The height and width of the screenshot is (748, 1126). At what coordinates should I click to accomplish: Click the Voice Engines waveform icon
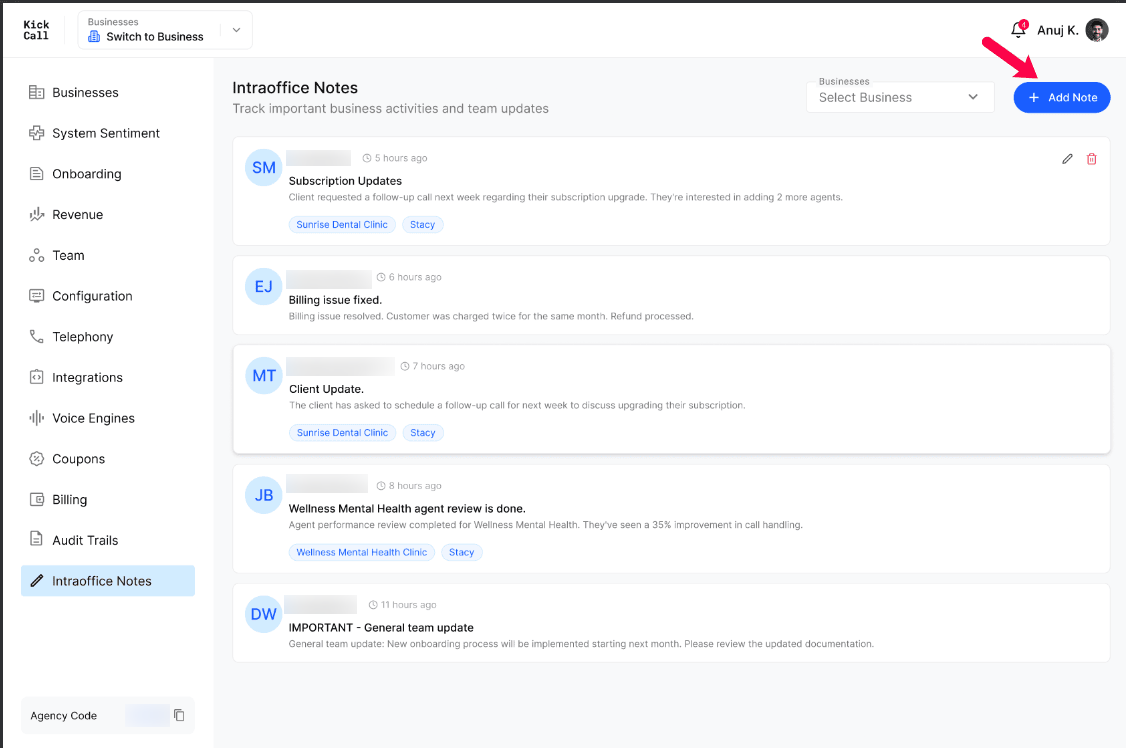click(36, 418)
